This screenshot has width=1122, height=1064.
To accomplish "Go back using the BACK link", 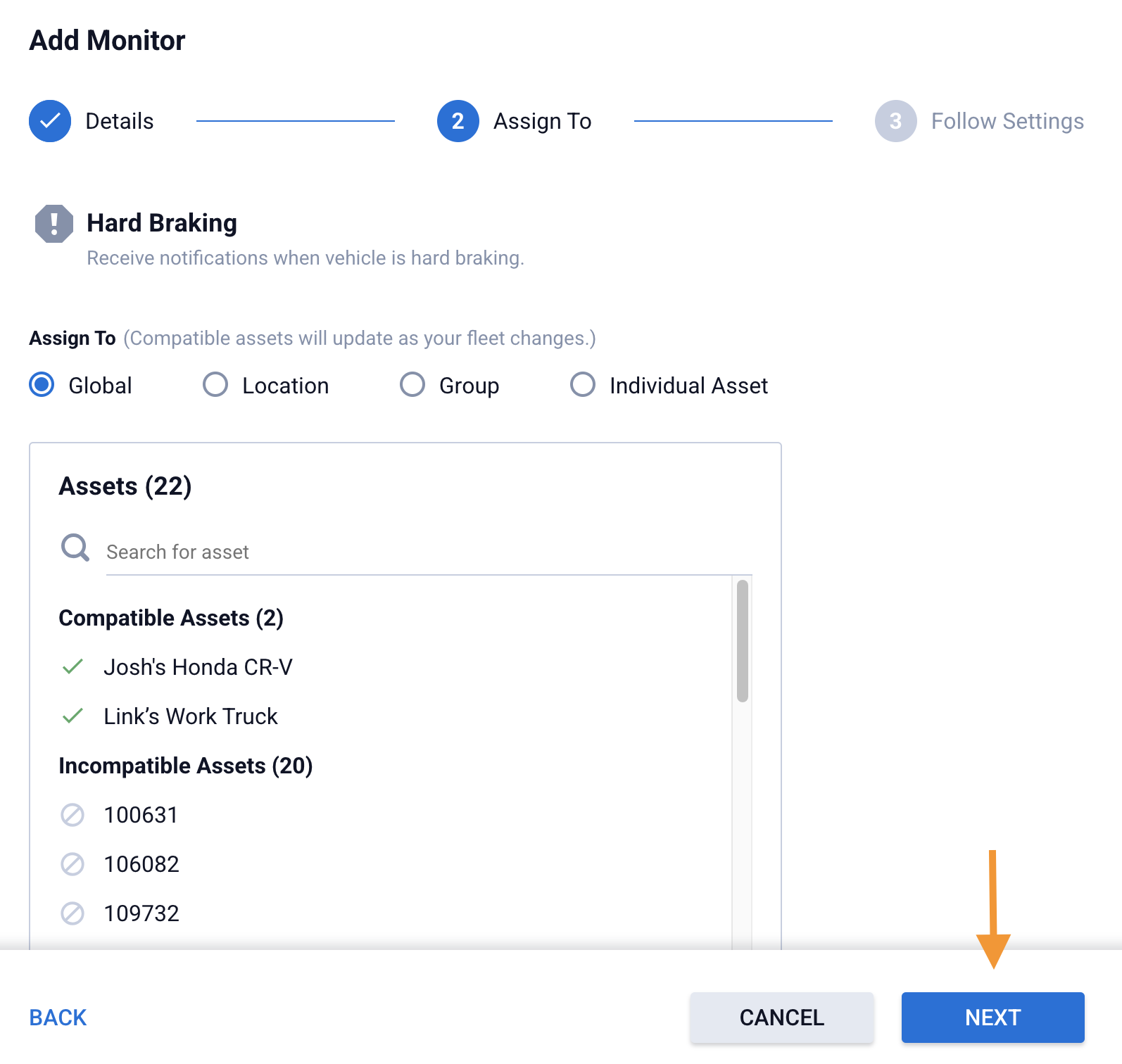I will click(58, 1018).
